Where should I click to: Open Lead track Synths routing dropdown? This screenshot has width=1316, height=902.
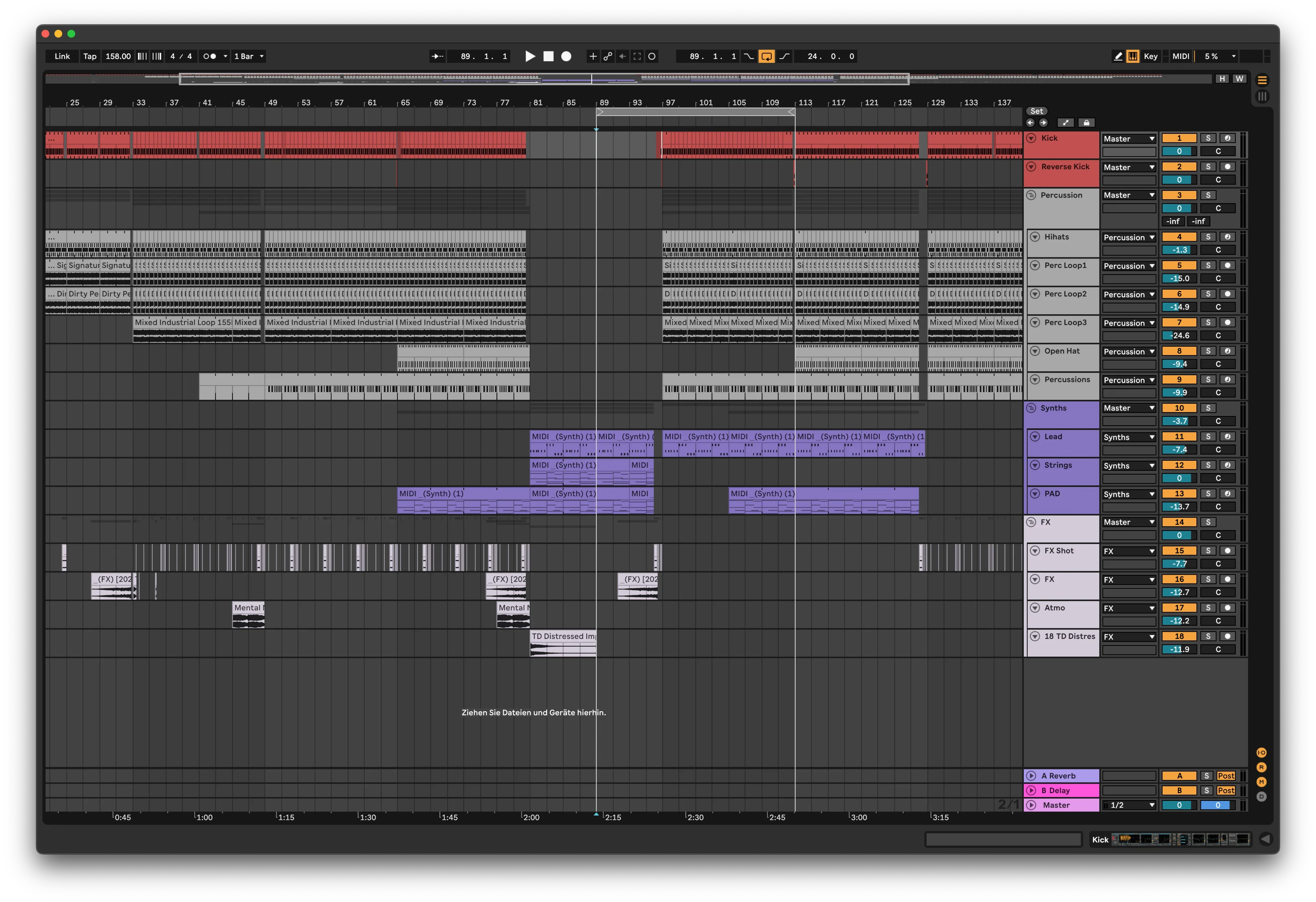click(1128, 437)
